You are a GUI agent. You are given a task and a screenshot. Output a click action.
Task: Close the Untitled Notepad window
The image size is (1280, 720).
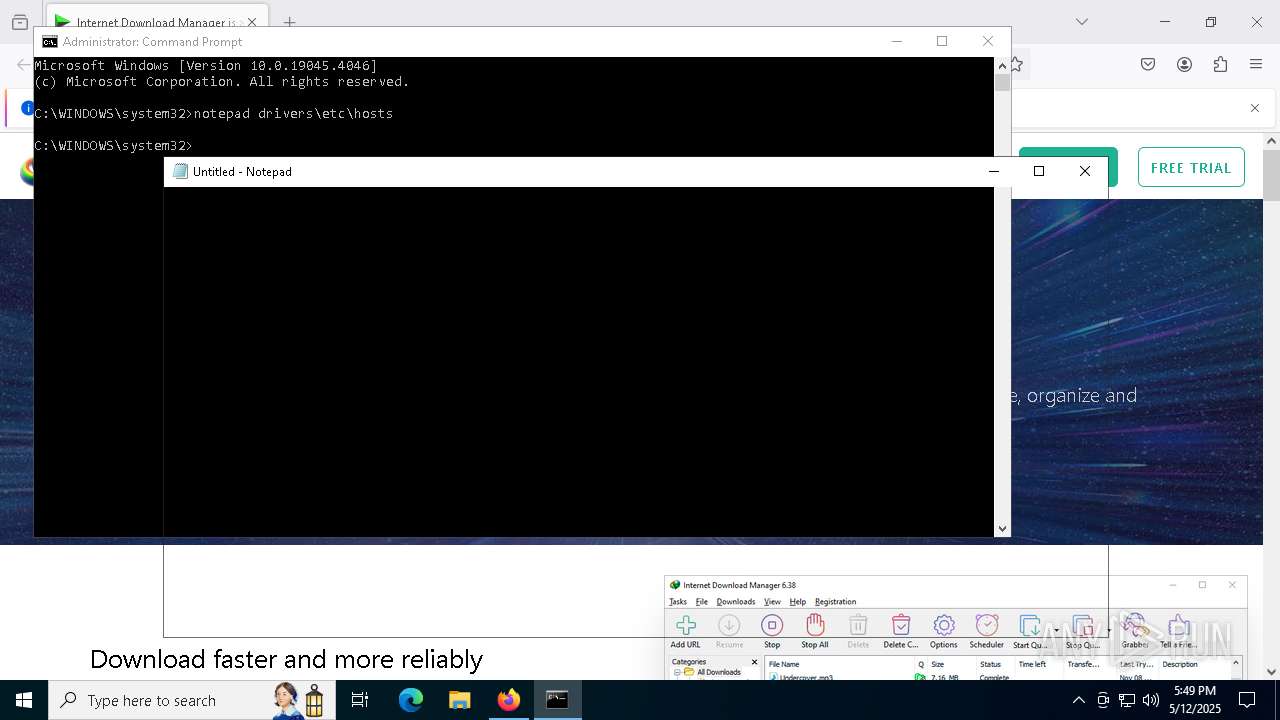point(1085,171)
